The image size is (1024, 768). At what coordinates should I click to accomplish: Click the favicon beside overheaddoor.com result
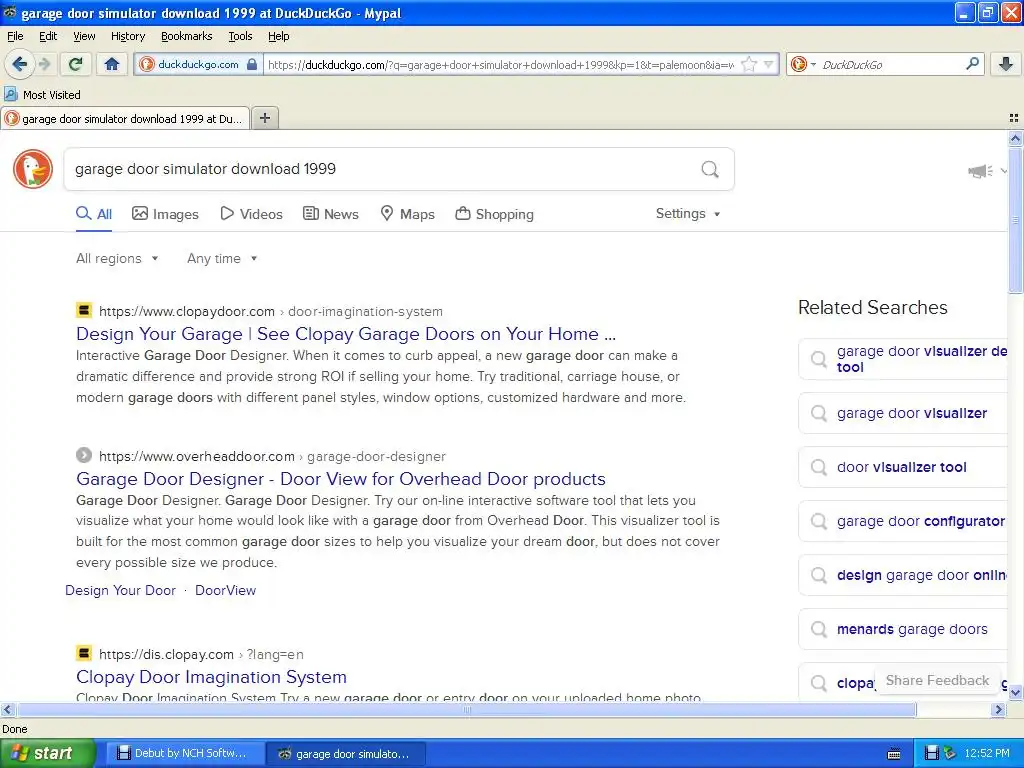(x=84, y=455)
